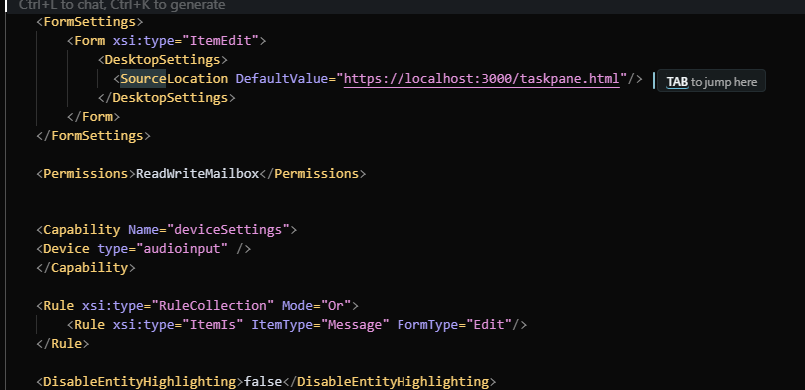Screen dimensions: 805x390
Task: Click the Capability Name="deviceSettings" line
Action: pos(166,229)
